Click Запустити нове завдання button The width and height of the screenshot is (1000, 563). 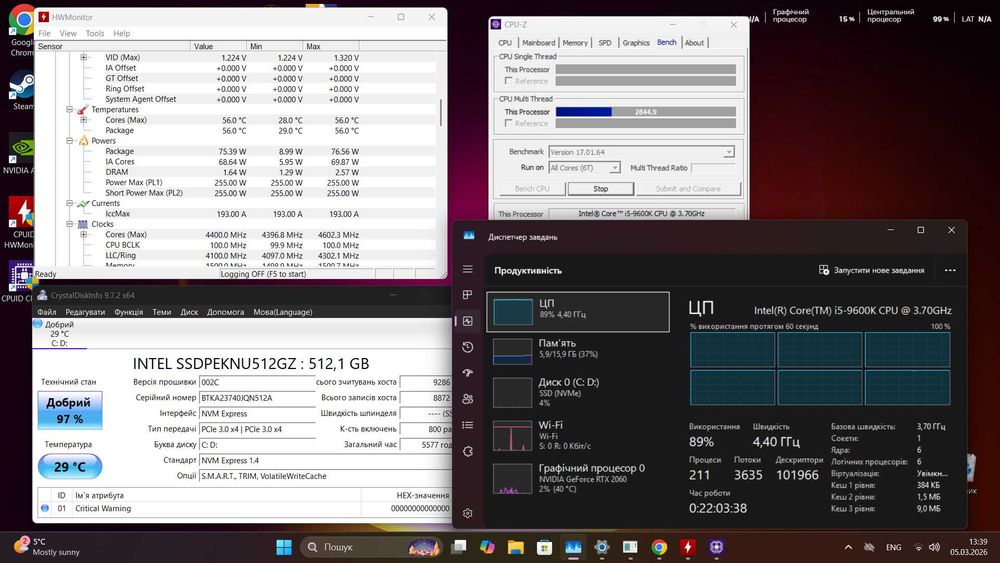tap(871, 270)
